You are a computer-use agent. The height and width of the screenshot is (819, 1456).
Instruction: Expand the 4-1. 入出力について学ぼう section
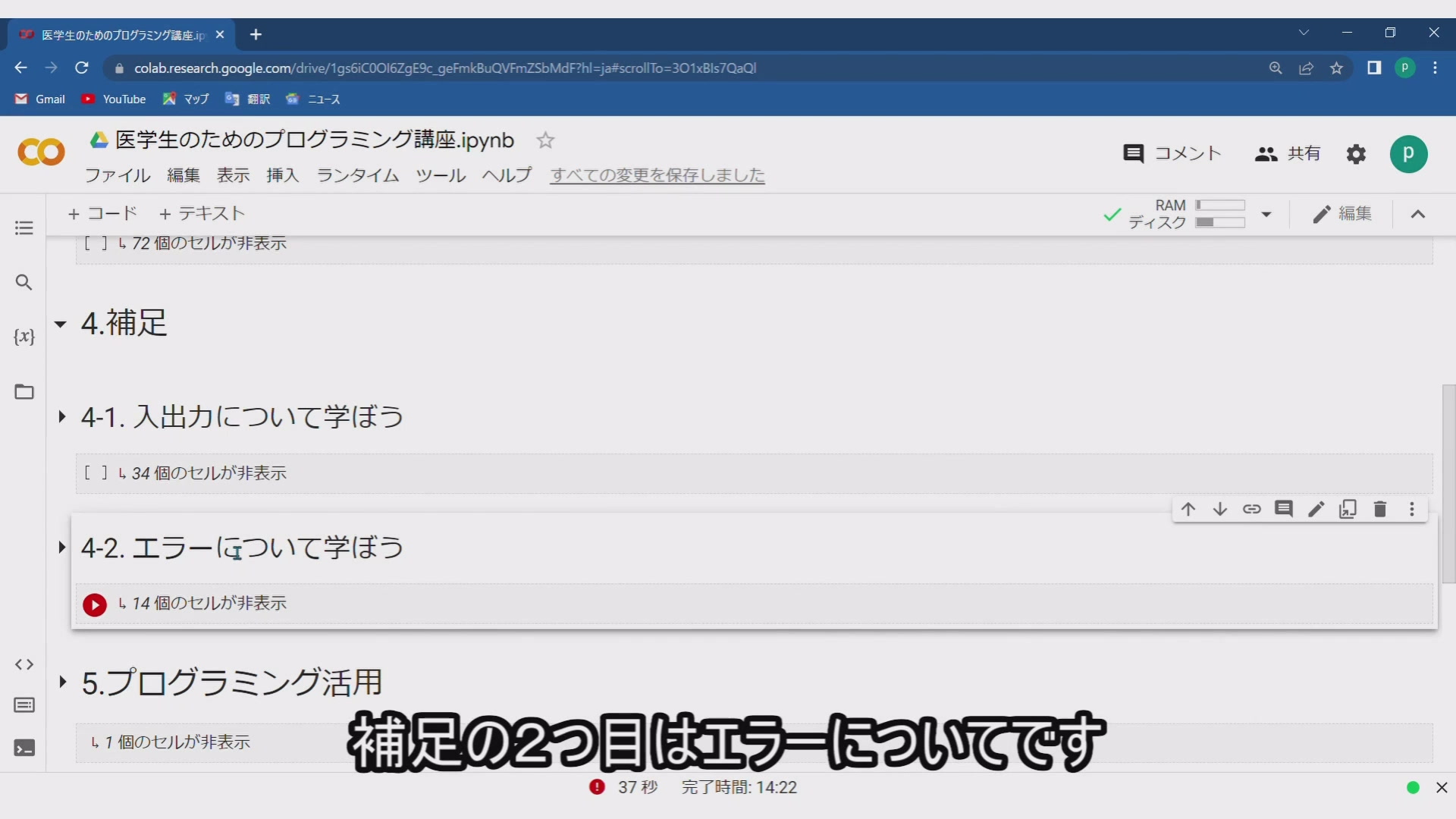pos(62,417)
